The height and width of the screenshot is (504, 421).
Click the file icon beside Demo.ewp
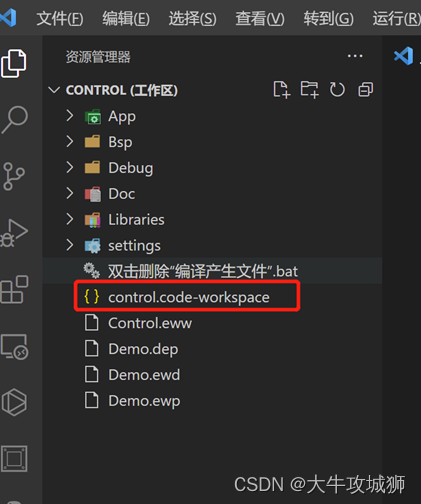pyautogui.click(x=91, y=400)
